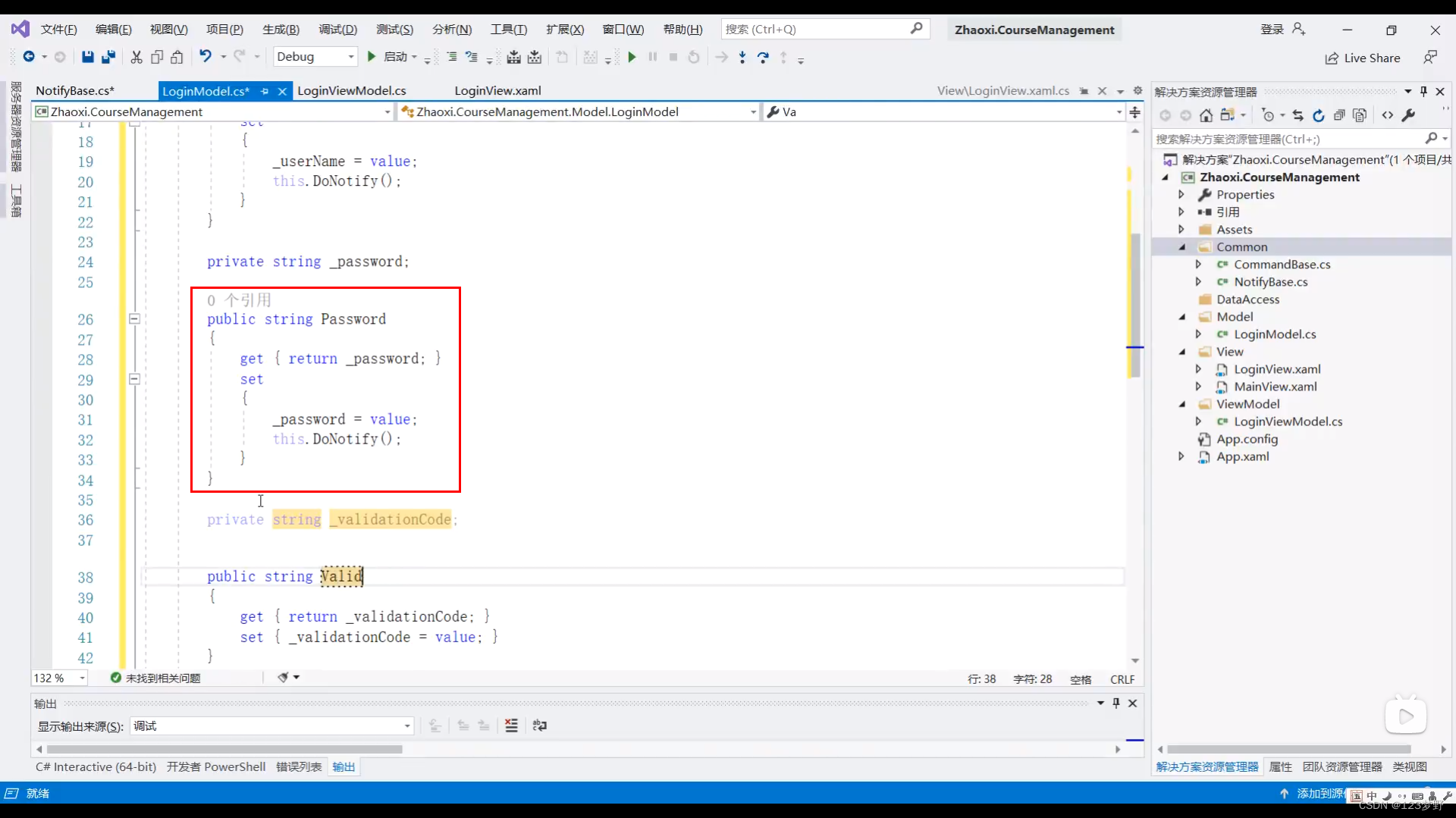Click the feedback icon beside Live Share
This screenshot has height=818, width=1456.
click(x=1430, y=58)
